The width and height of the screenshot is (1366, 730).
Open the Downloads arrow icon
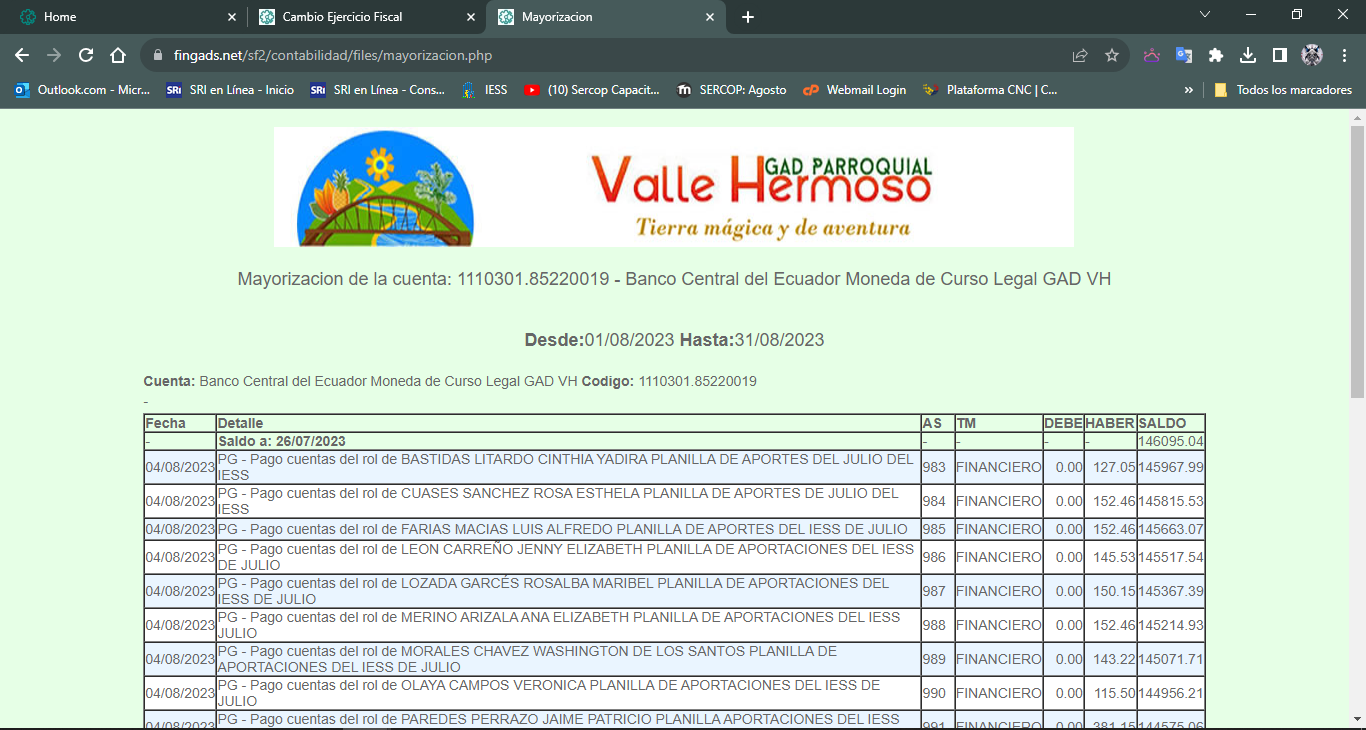pos(1248,56)
